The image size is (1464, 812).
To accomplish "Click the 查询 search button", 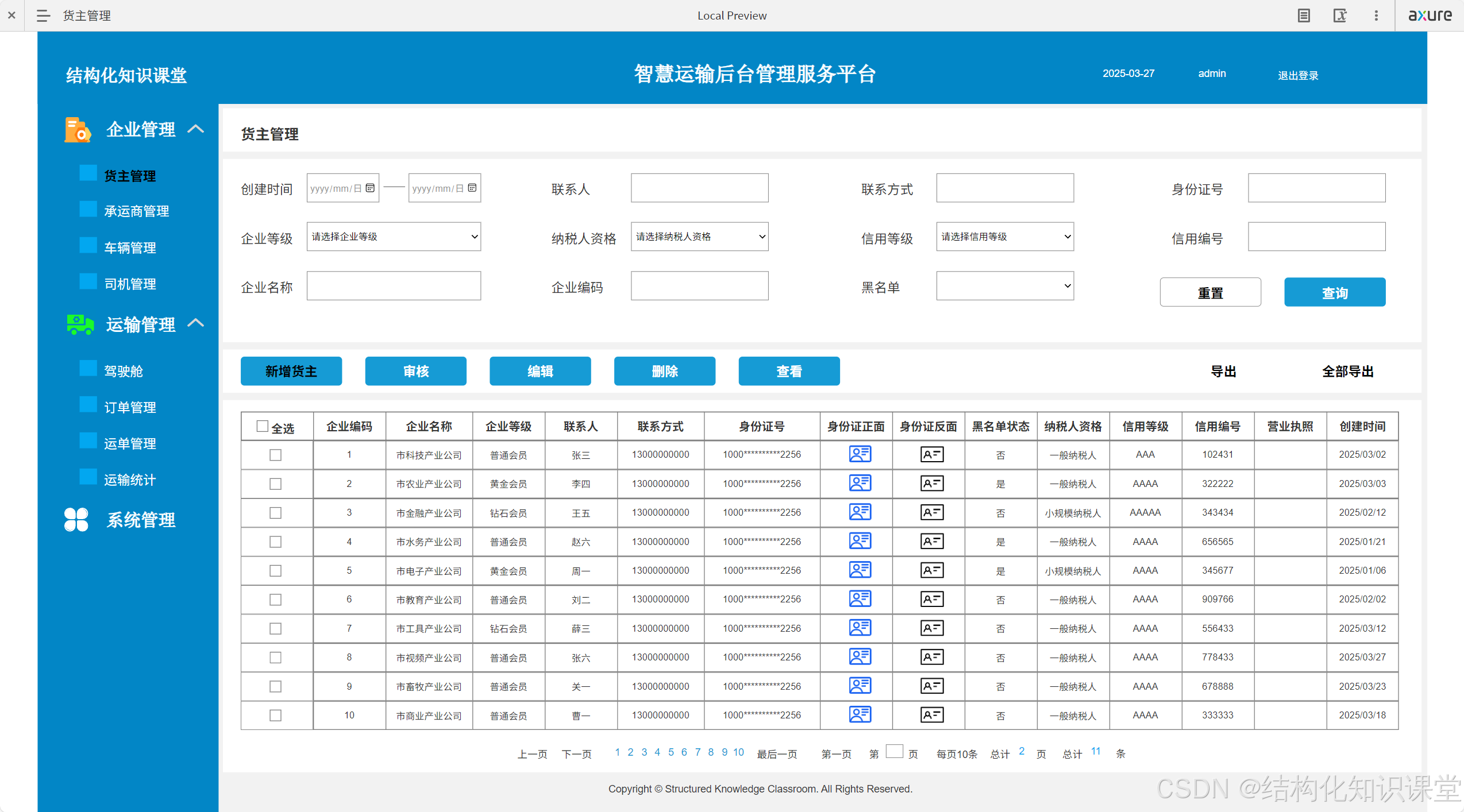I will (1334, 293).
